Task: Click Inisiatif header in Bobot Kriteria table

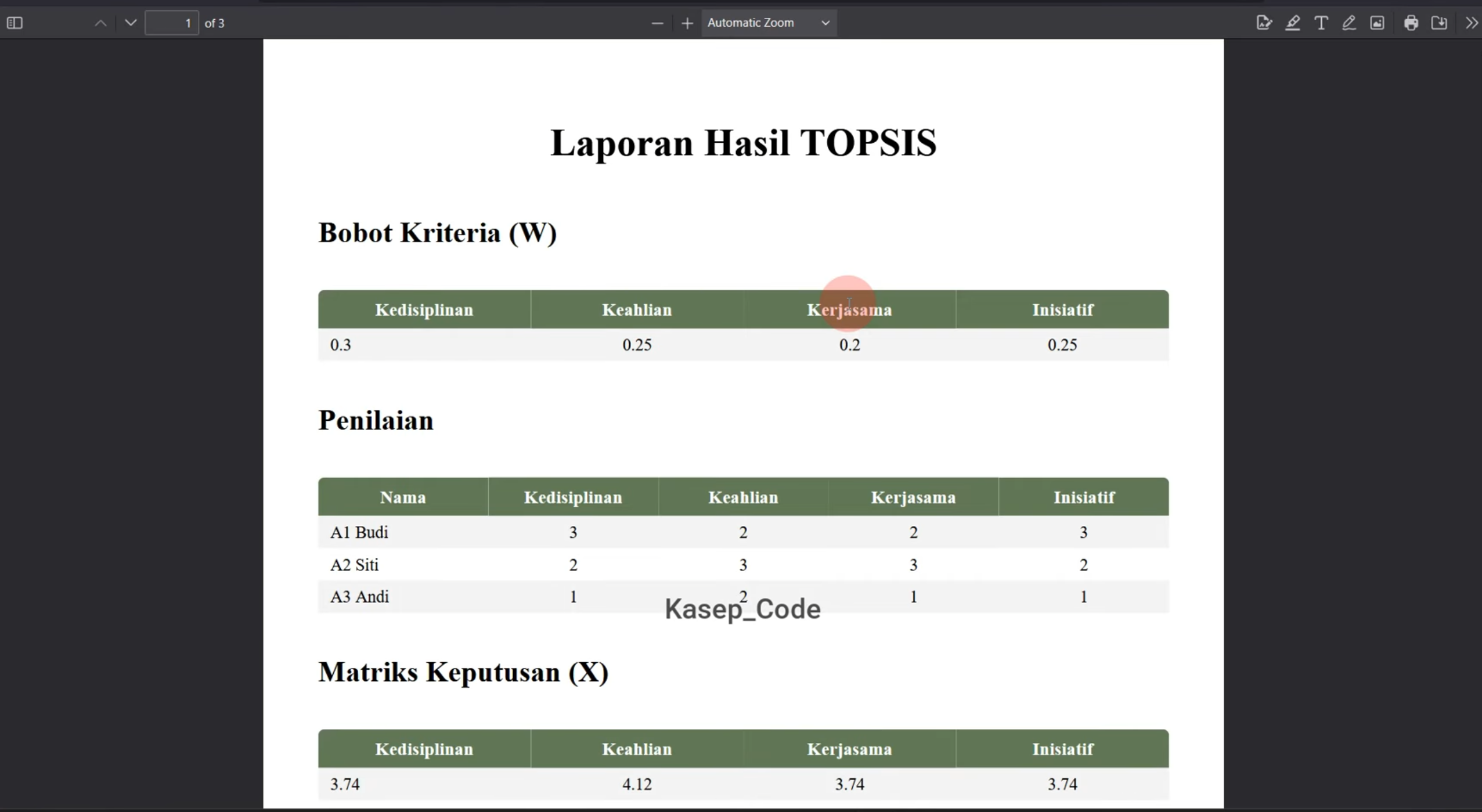Action: click(1062, 310)
